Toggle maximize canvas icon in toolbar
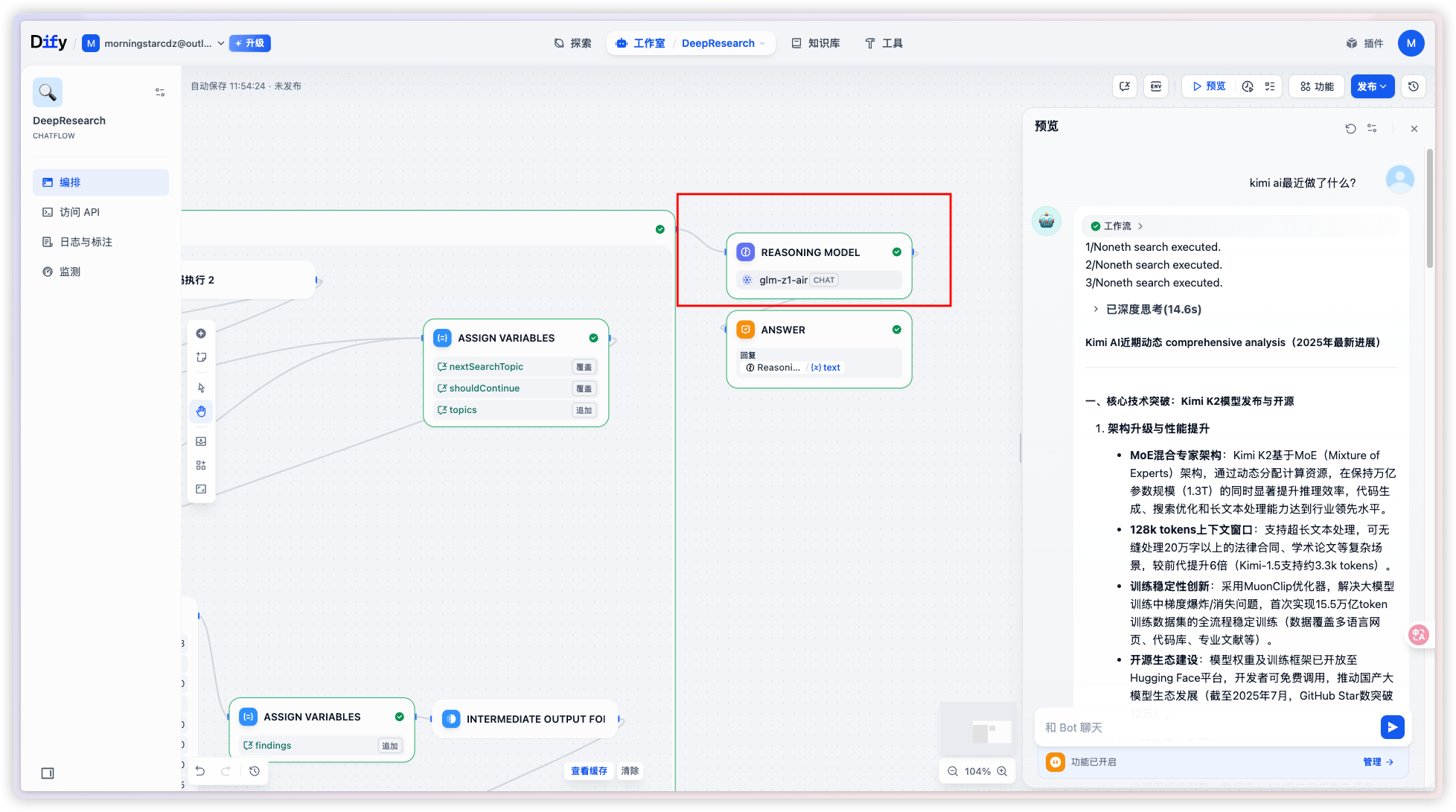This screenshot has height=812, width=1456. click(x=201, y=489)
